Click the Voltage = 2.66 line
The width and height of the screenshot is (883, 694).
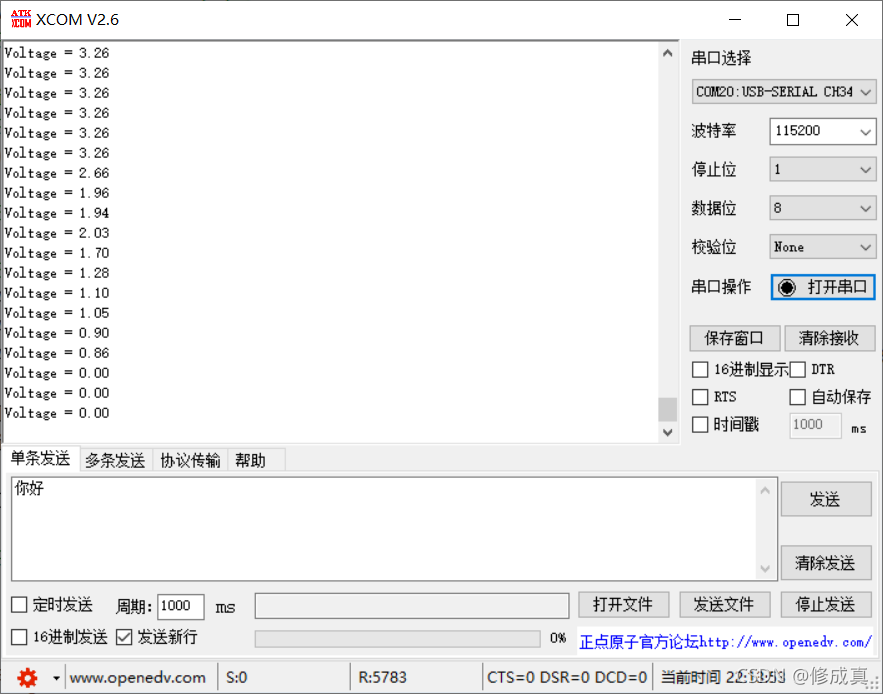point(57,173)
